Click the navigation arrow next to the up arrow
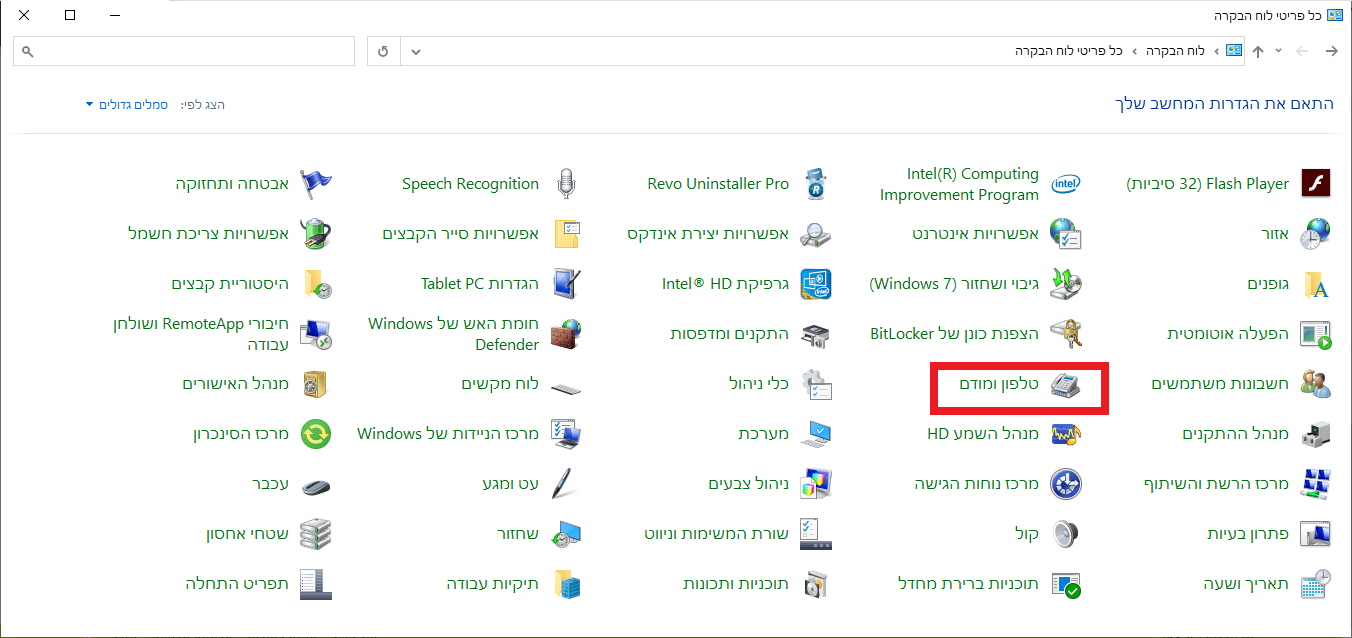The height and width of the screenshot is (638, 1352). click(x=1301, y=51)
